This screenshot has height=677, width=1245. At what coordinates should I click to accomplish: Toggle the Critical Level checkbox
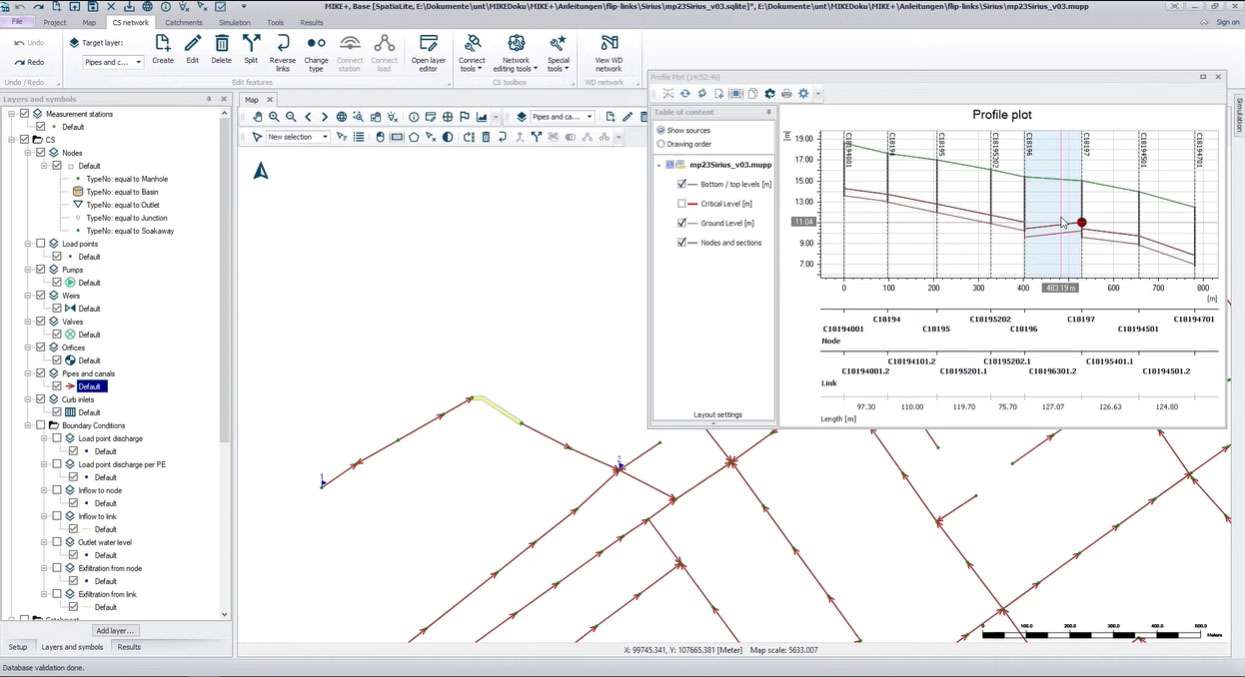682,204
